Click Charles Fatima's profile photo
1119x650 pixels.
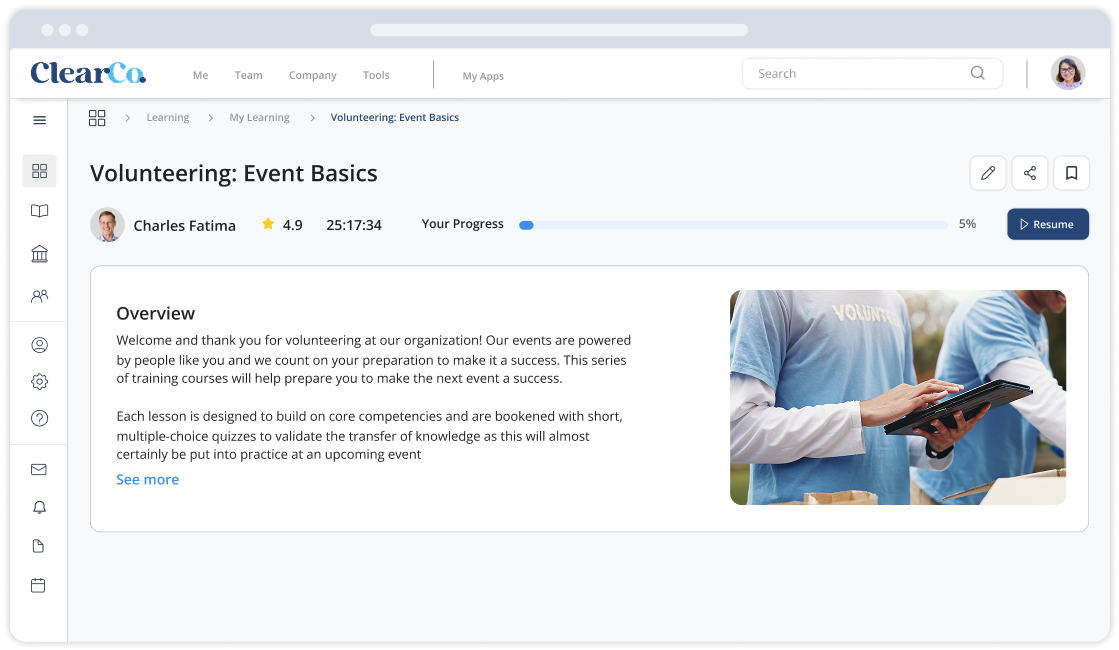pos(107,225)
